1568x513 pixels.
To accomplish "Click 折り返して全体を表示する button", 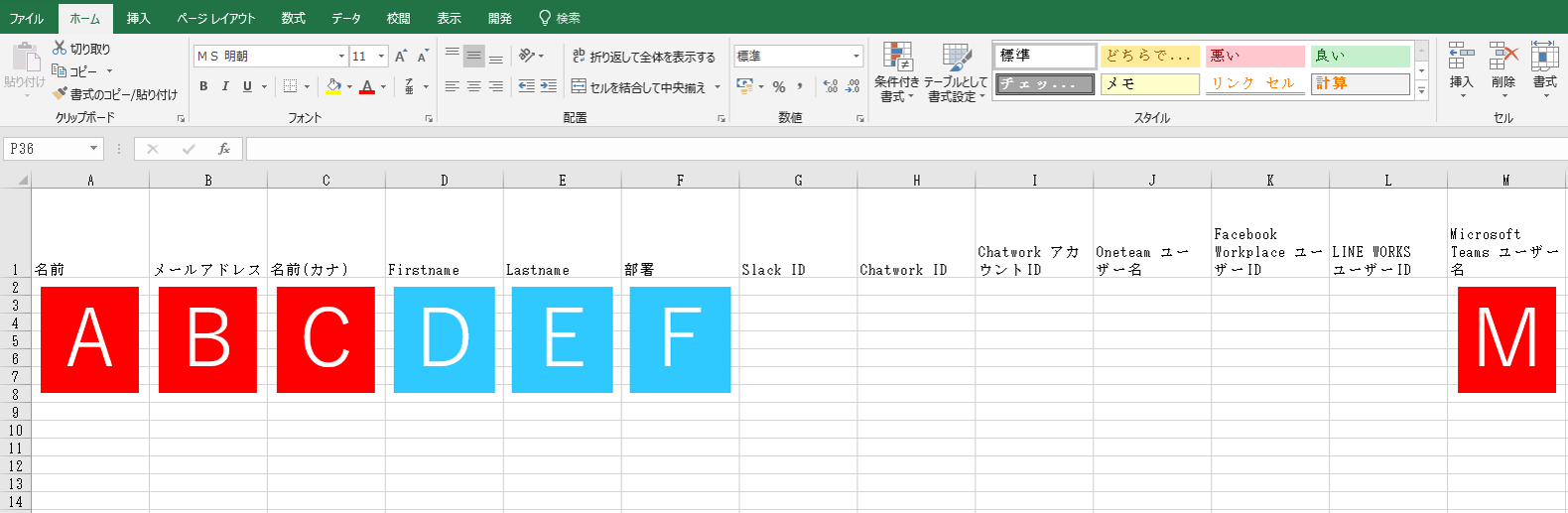I will pyautogui.click(x=643, y=57).
